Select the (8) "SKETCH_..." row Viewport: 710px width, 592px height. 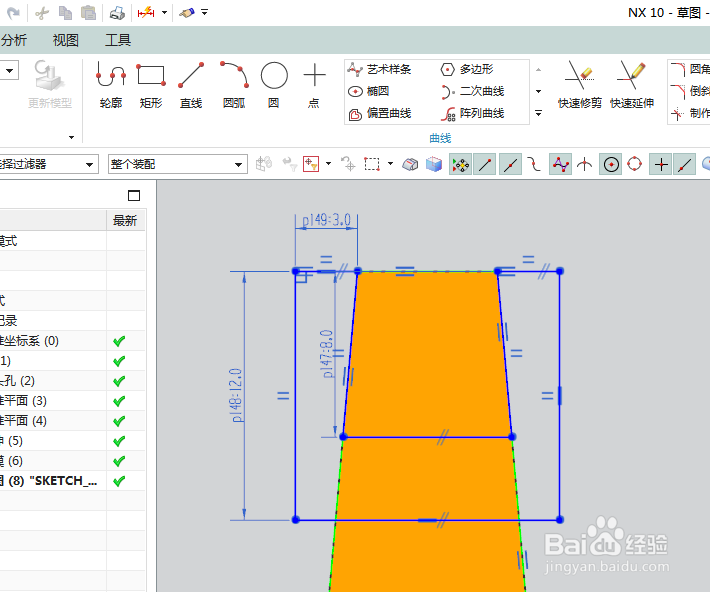[x=72, y=481]
